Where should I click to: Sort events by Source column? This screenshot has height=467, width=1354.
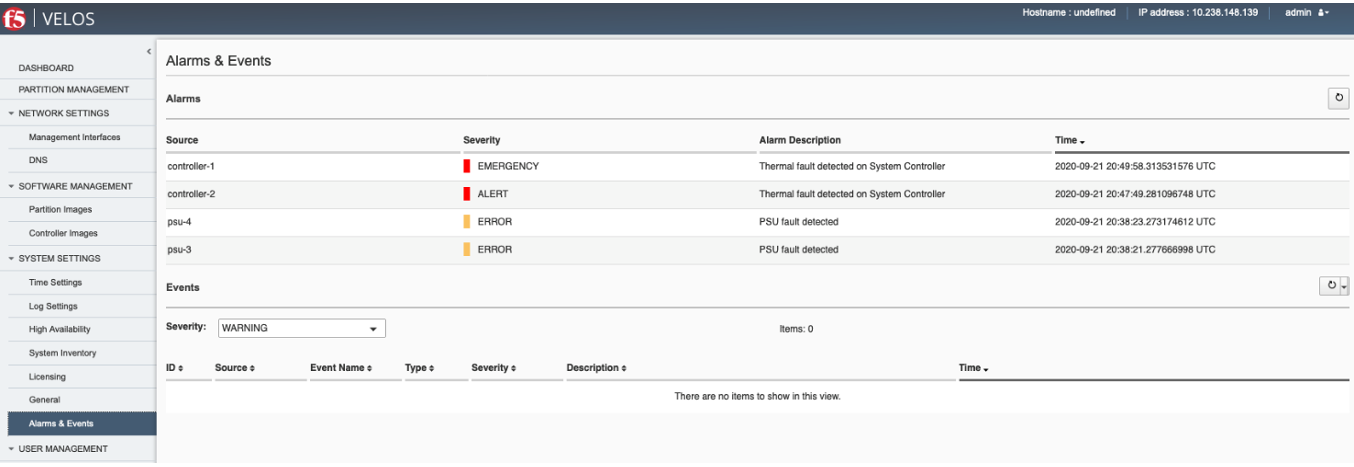235,368
